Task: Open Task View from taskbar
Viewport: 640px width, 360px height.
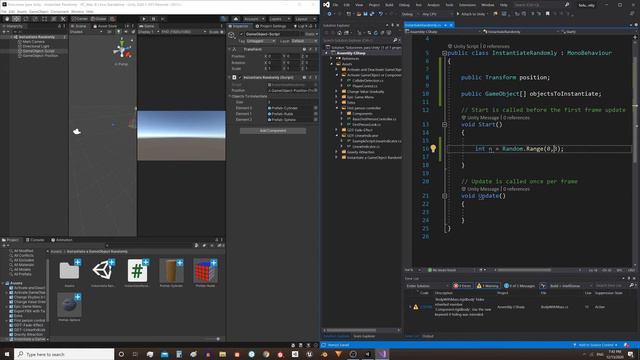Action: (135, 354)
